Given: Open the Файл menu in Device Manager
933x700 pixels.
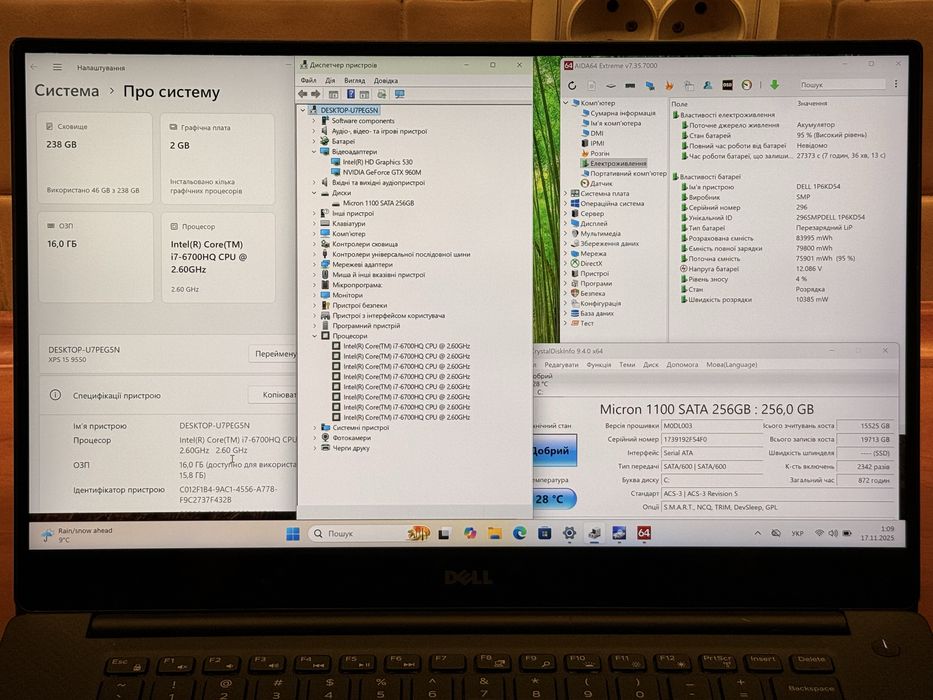Looking at the screenshot, I should click(x=308, y=80).
